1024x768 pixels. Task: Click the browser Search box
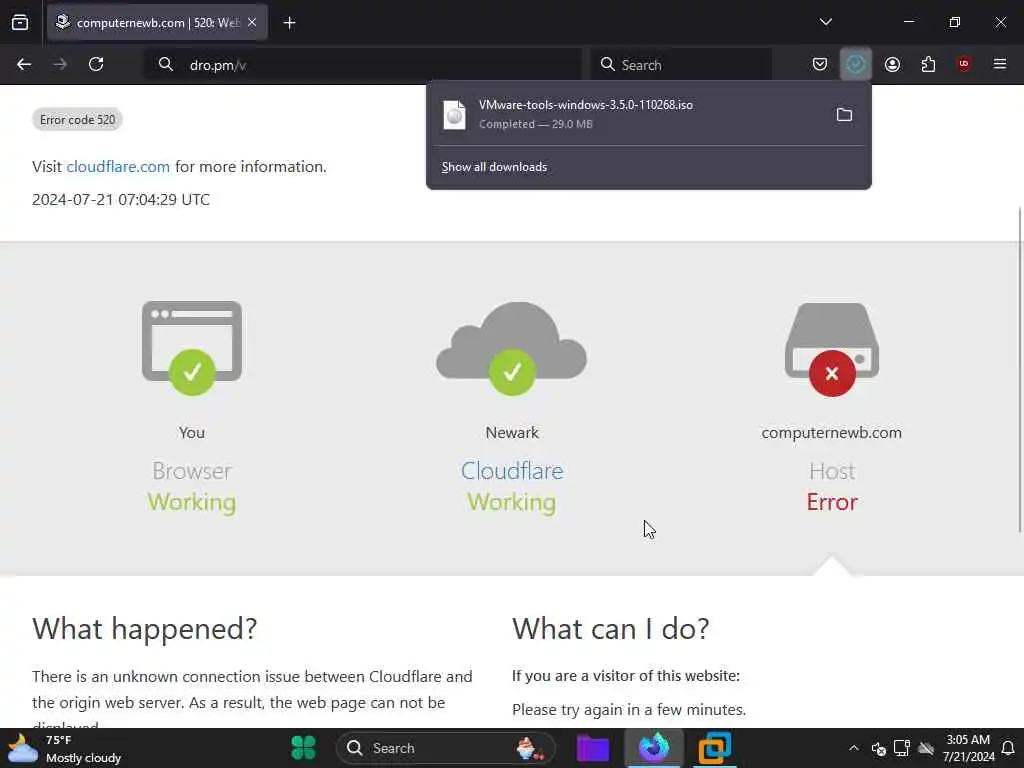(x=681, y=65)
